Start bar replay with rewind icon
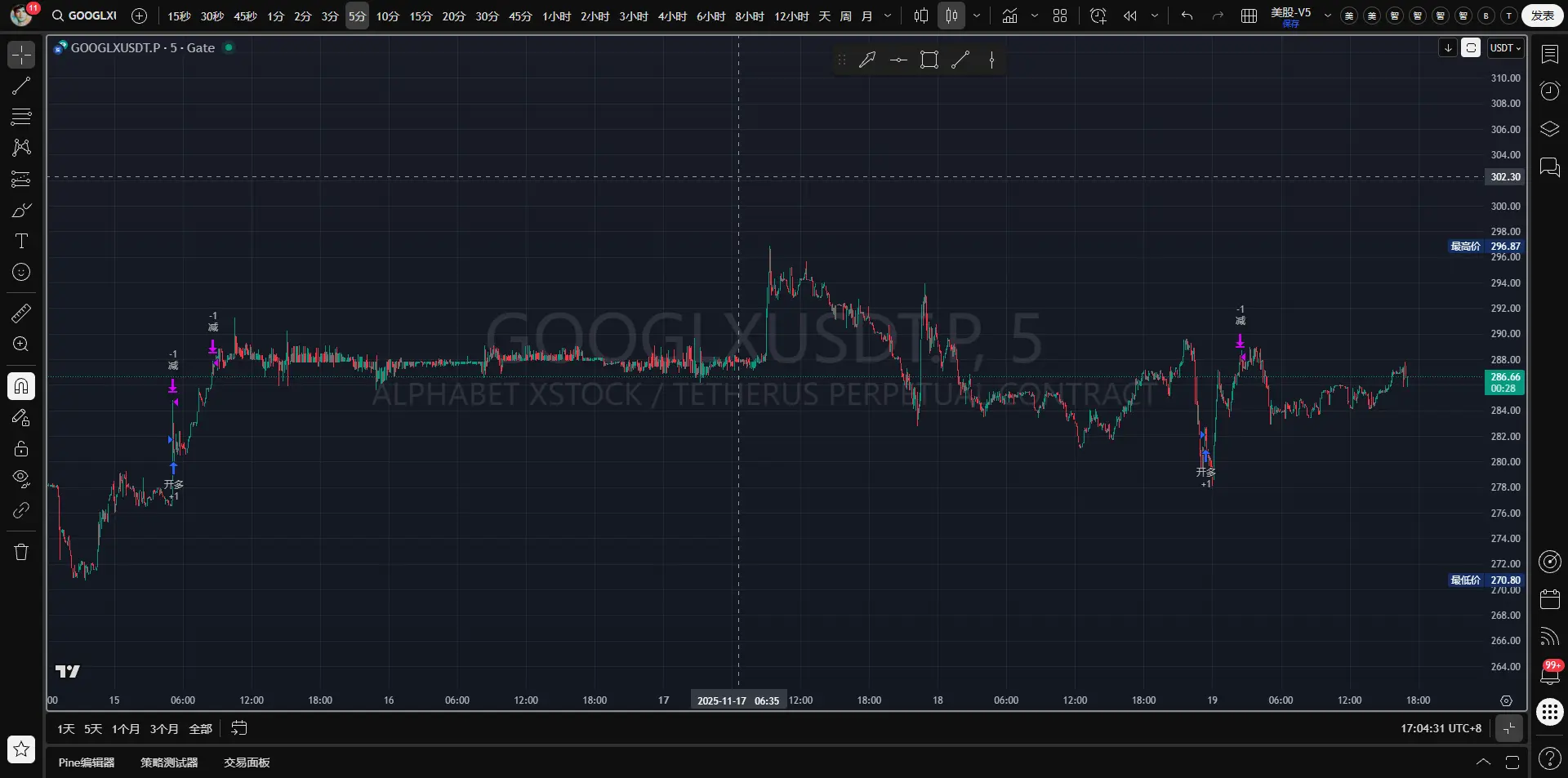 point(1130,16)
